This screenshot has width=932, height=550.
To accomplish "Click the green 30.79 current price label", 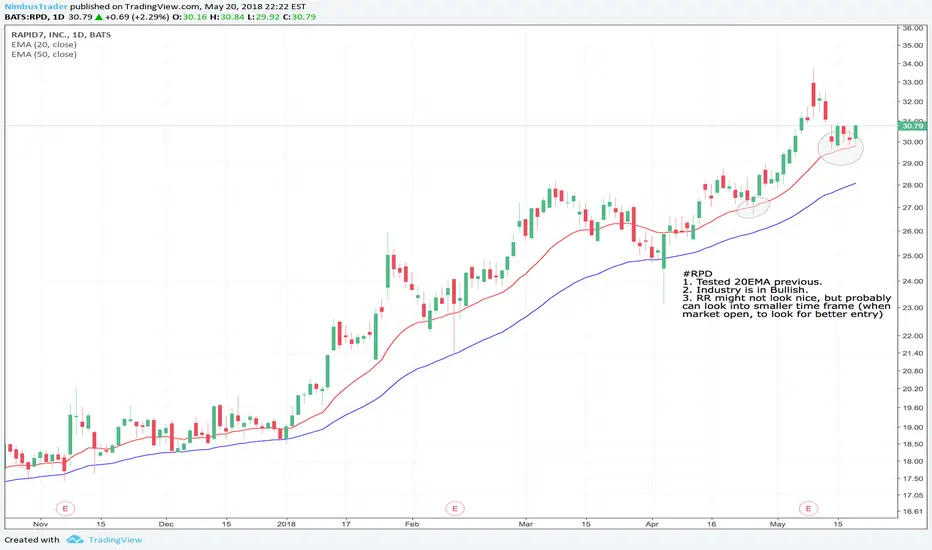I will [x=913, y=126].
